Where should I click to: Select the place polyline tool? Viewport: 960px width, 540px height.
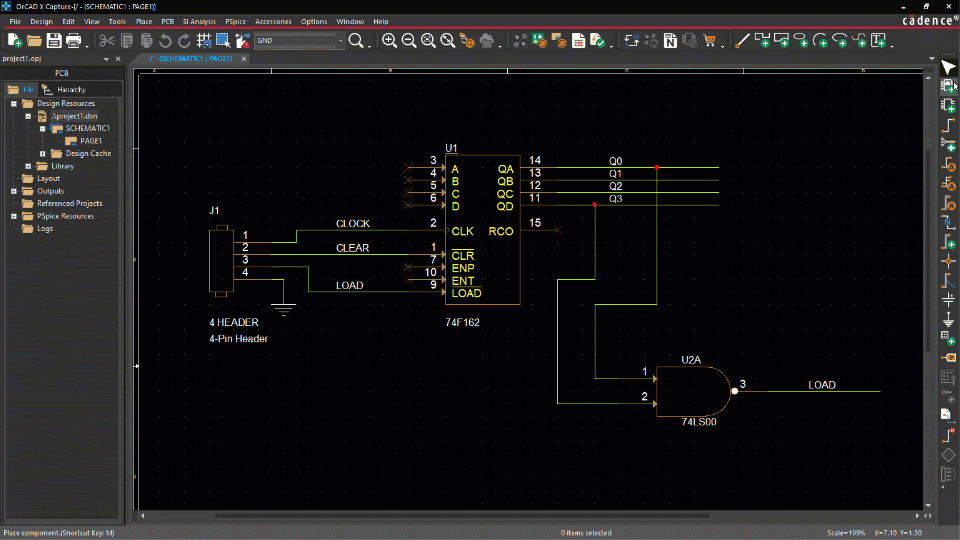[x=762, y=41]
